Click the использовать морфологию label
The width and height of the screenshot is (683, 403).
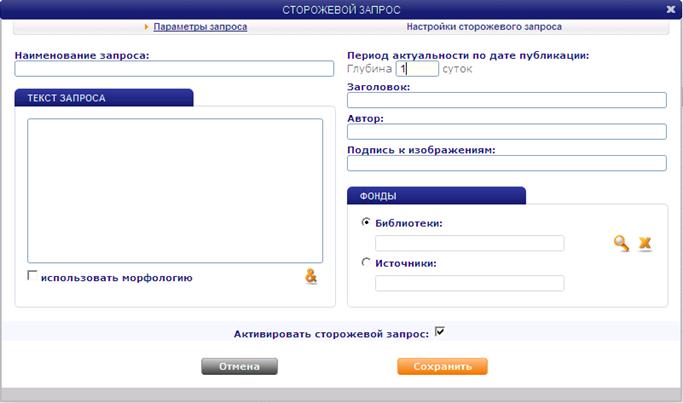pyautogui.click(x=117, y=278)
